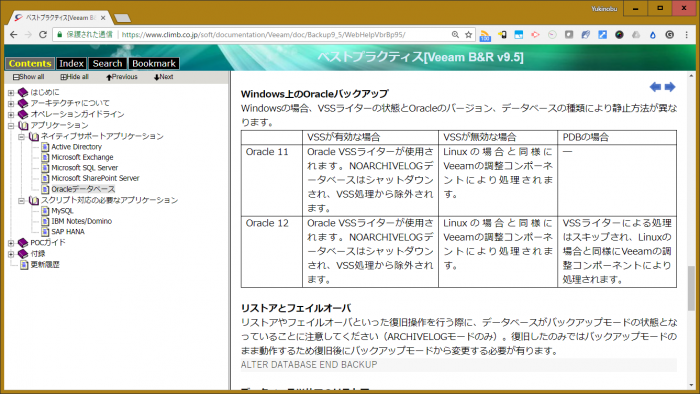
Task: Click the URL address bar field
Action: 286,34
